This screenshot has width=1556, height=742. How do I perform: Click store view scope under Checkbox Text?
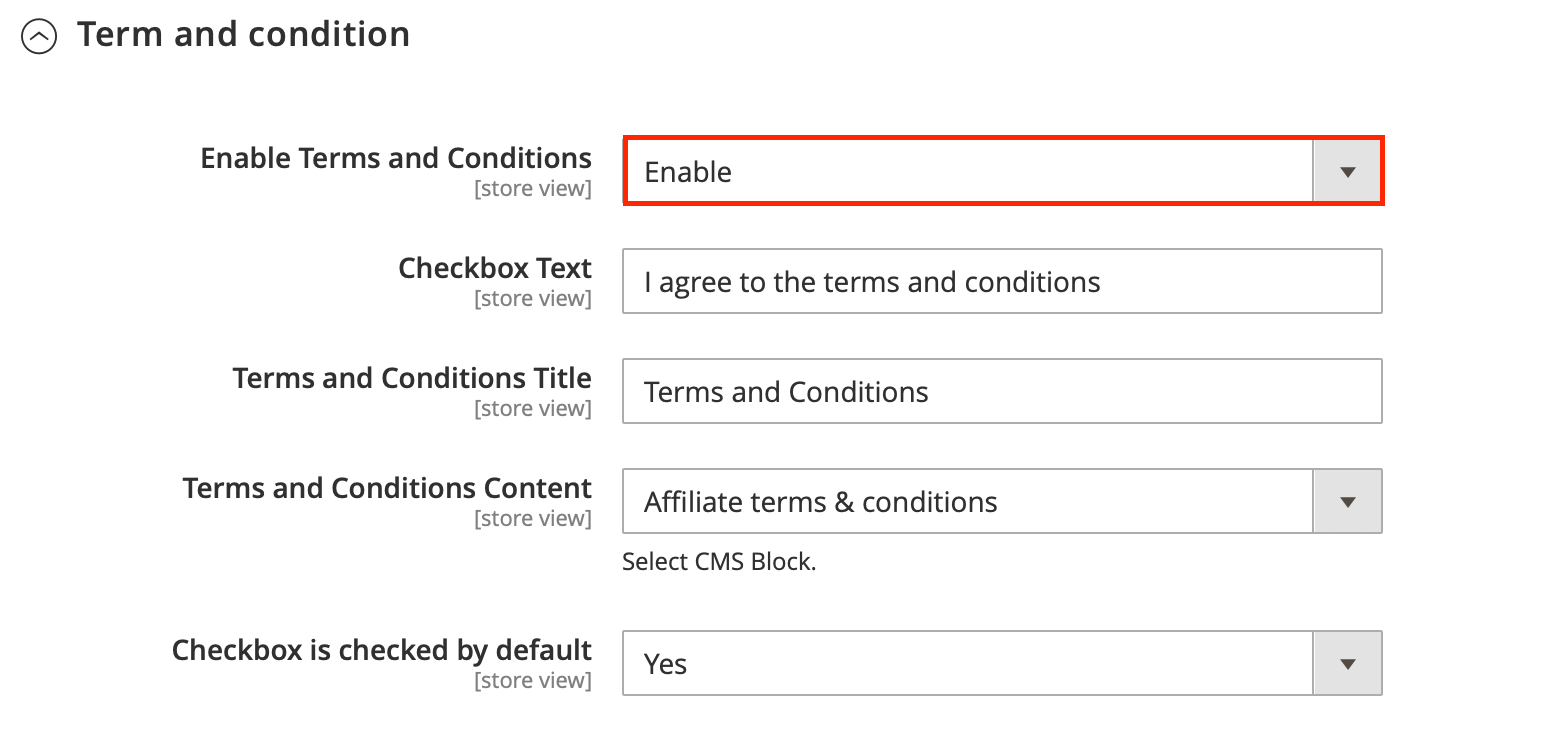tap(532, 299)
